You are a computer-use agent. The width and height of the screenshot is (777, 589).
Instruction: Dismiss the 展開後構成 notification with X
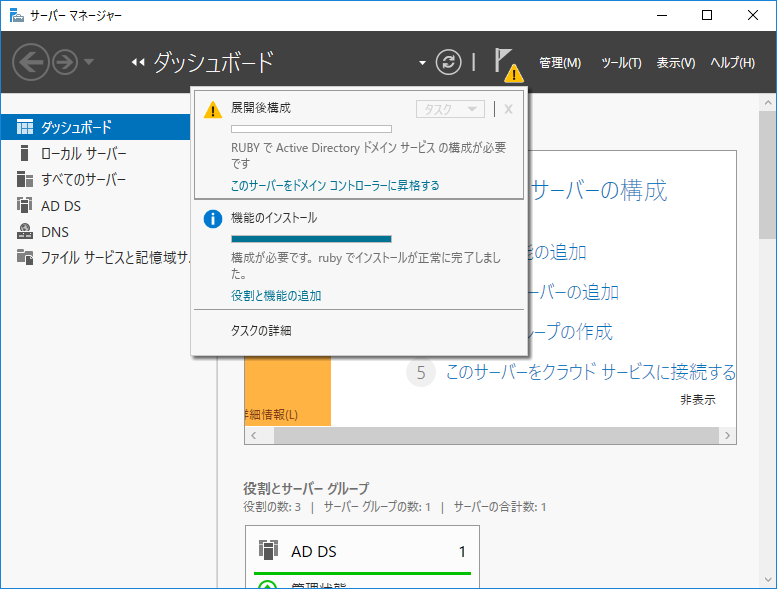508,109
